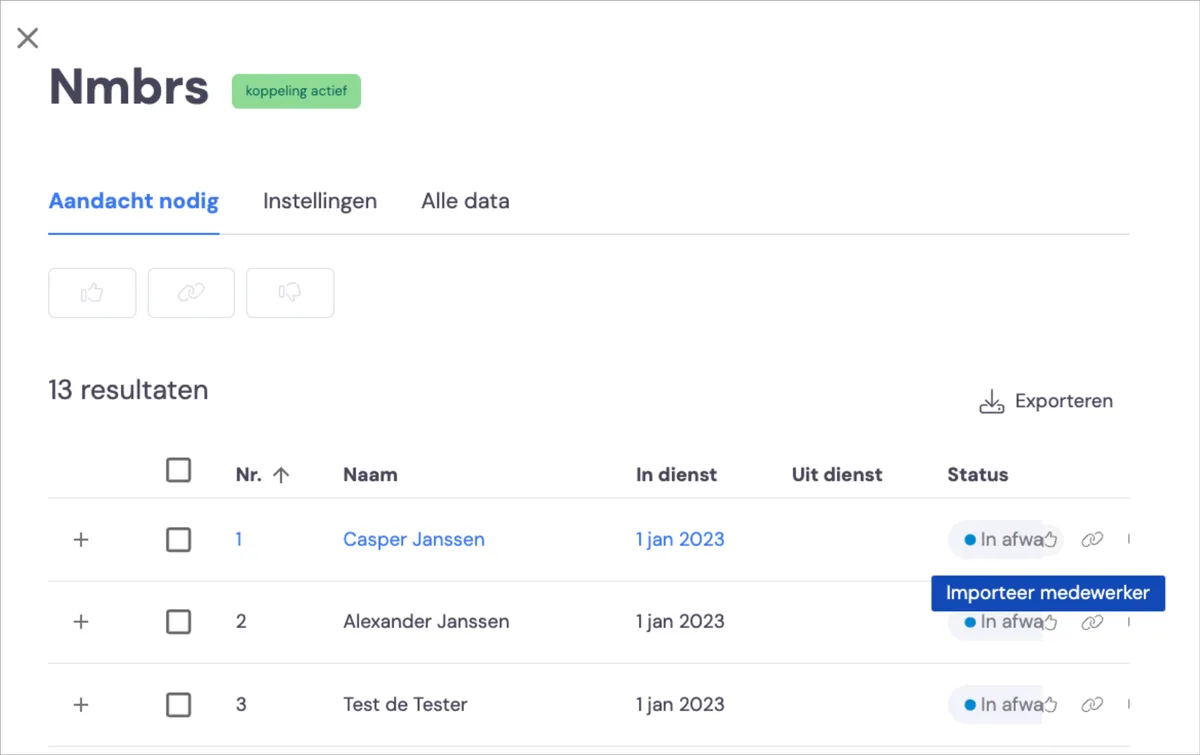Click the koppeling actief badge
1200x755 pixels.
(x=296, y=91)
